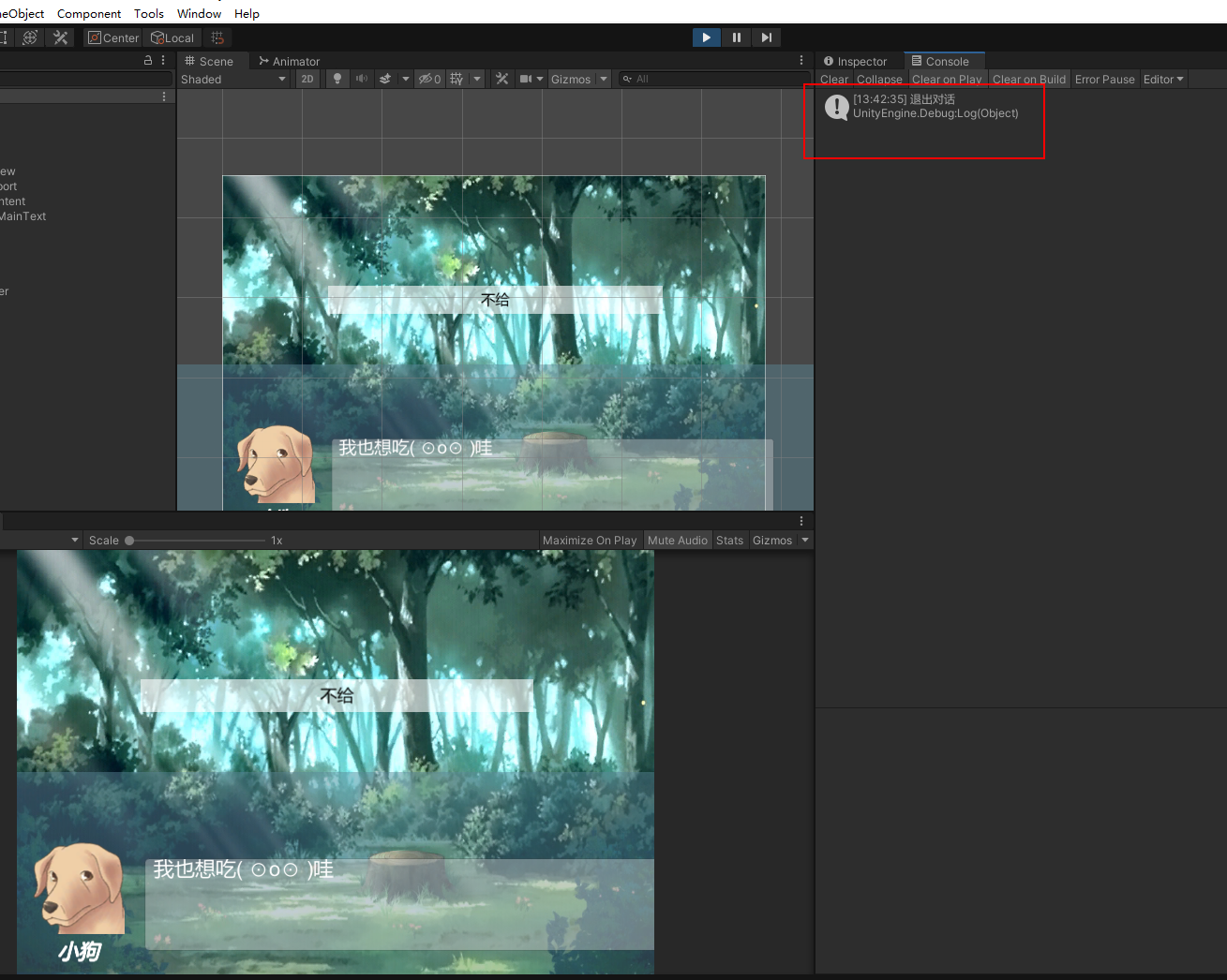
Task: Click the dog portrait in Game view
Action: tap(80, 888)
